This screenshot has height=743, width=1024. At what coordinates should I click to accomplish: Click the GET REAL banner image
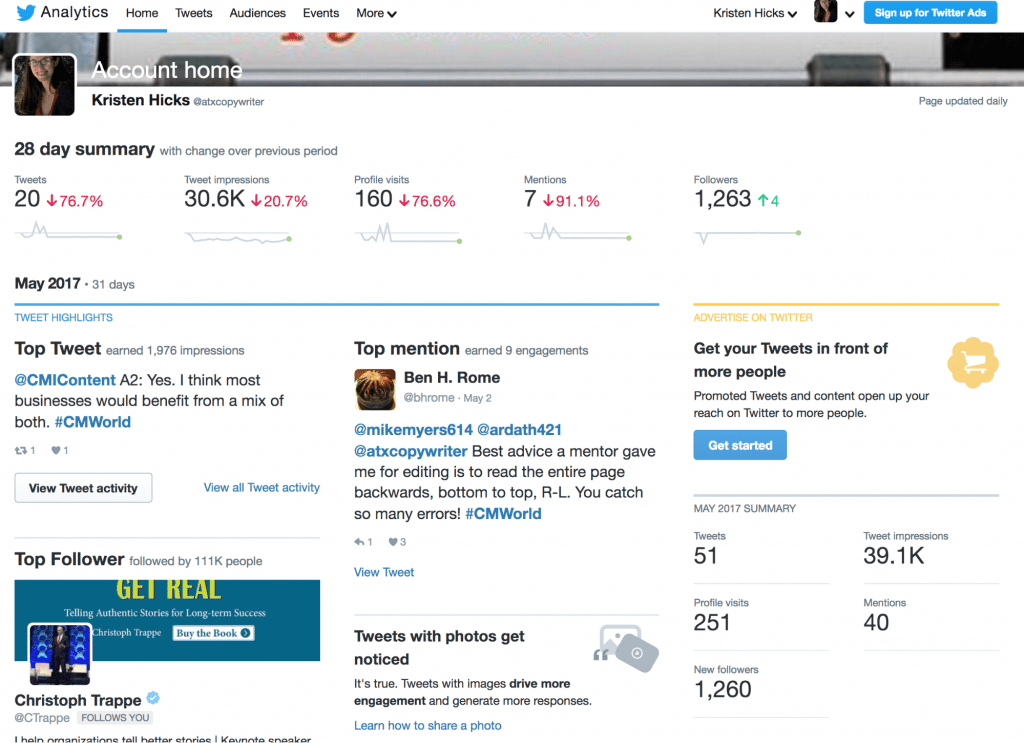[167, 620]
